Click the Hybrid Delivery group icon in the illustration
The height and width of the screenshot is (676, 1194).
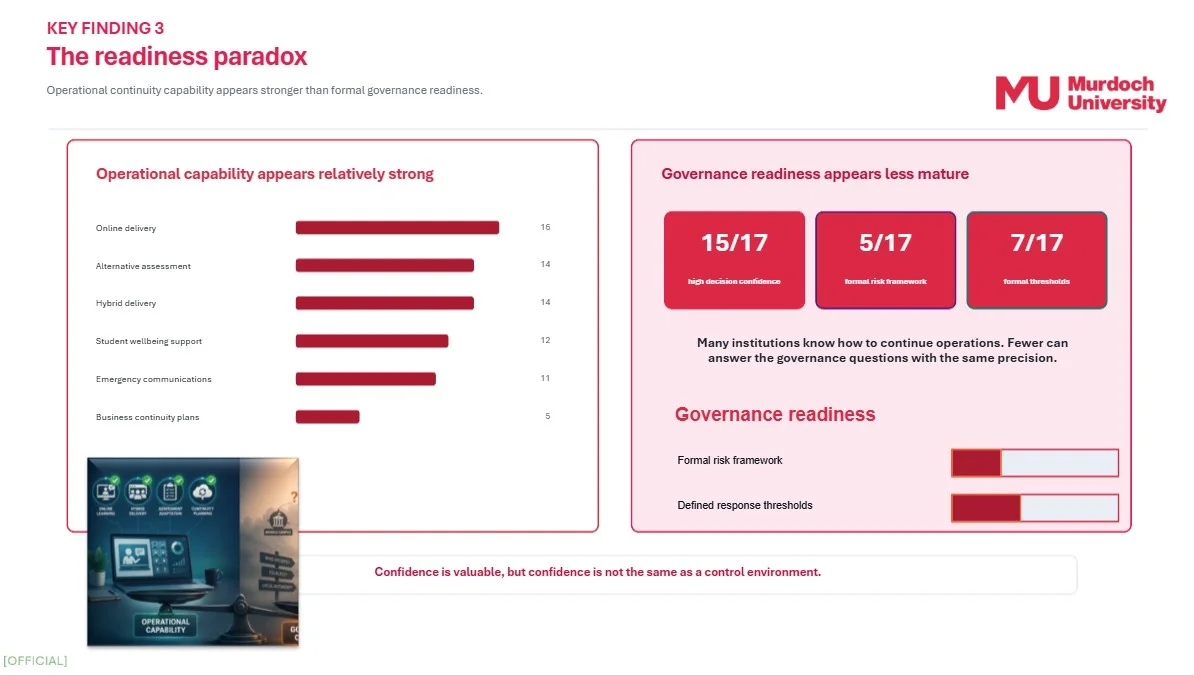(x=138, y=491)
